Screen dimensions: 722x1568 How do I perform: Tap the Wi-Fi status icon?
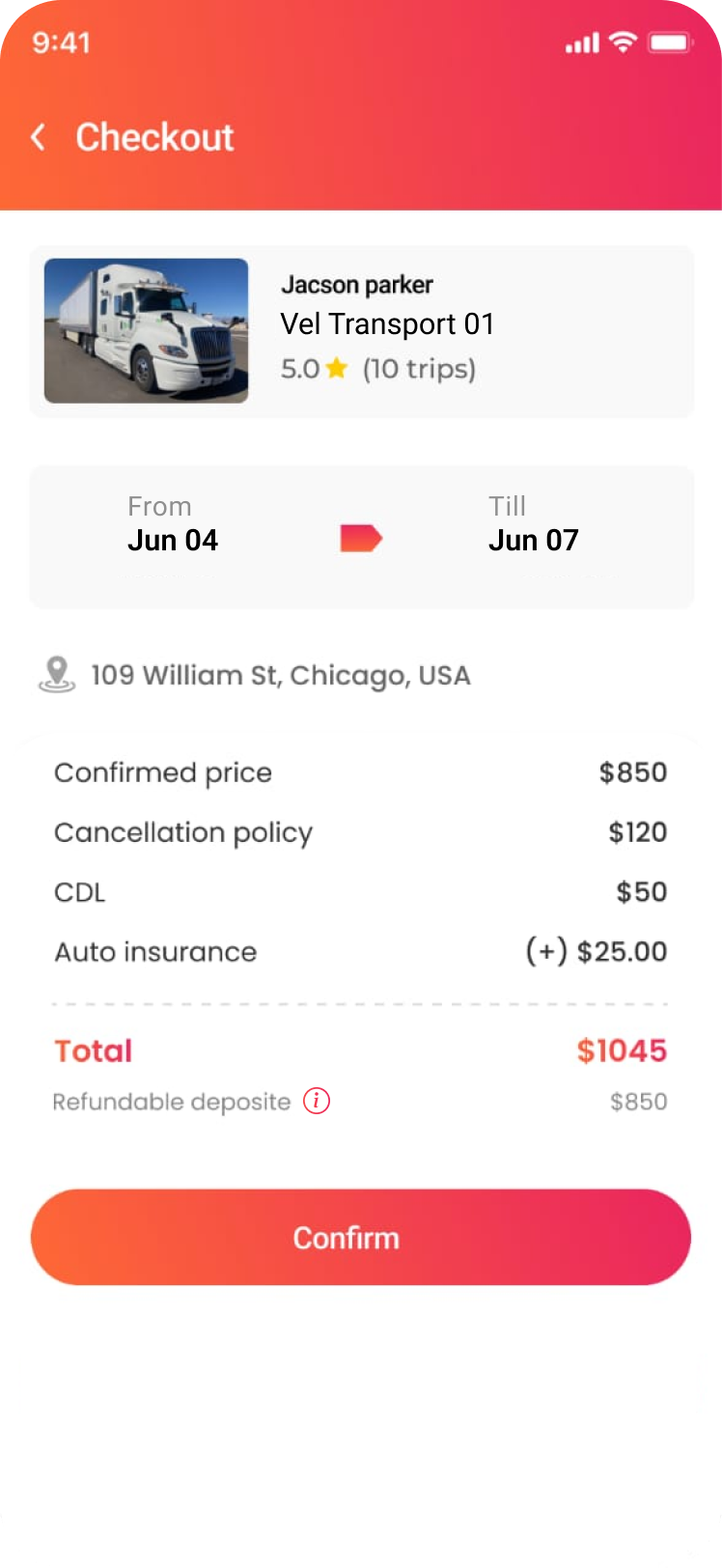[624, 42]
